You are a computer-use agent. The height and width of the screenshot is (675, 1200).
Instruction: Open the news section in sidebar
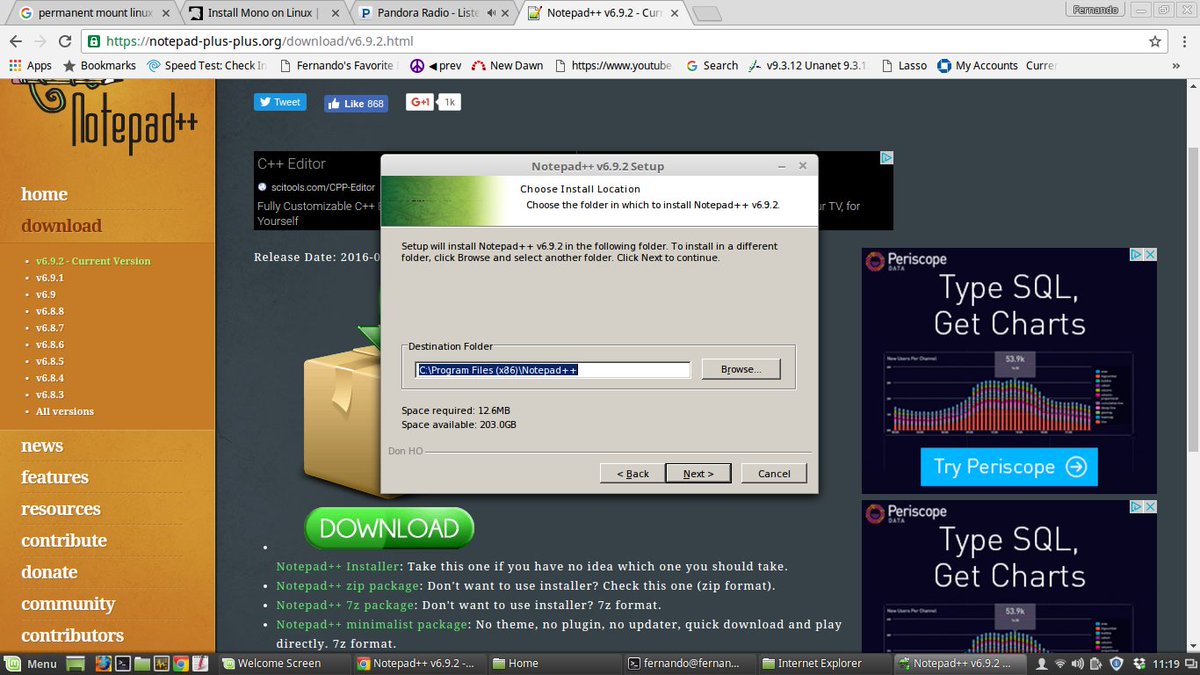point(42,446)
